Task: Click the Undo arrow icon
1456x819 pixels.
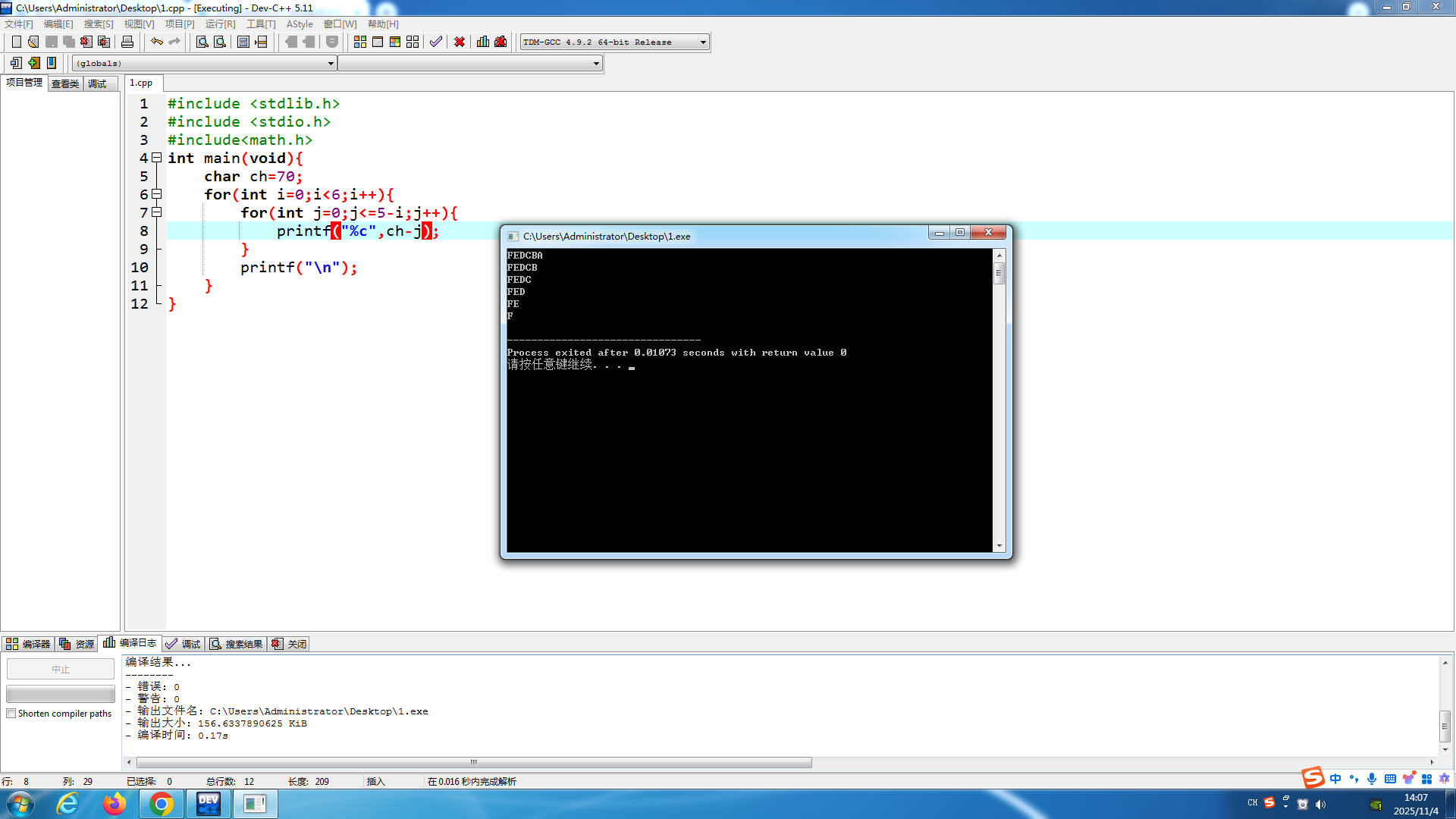Action: (156, 42)
